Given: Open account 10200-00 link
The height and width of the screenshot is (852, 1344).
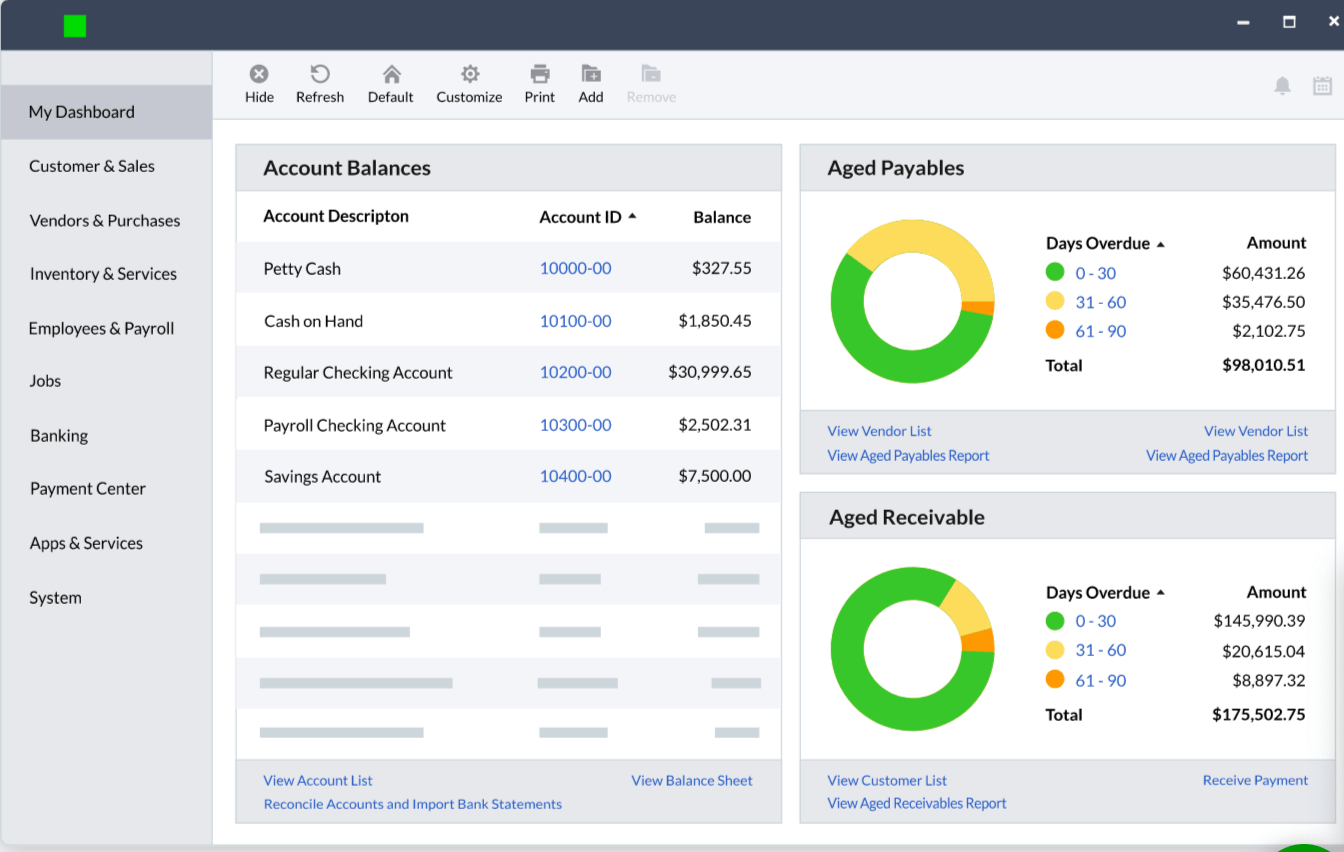Looking at the screenshot, I should [x=575, y=372].
